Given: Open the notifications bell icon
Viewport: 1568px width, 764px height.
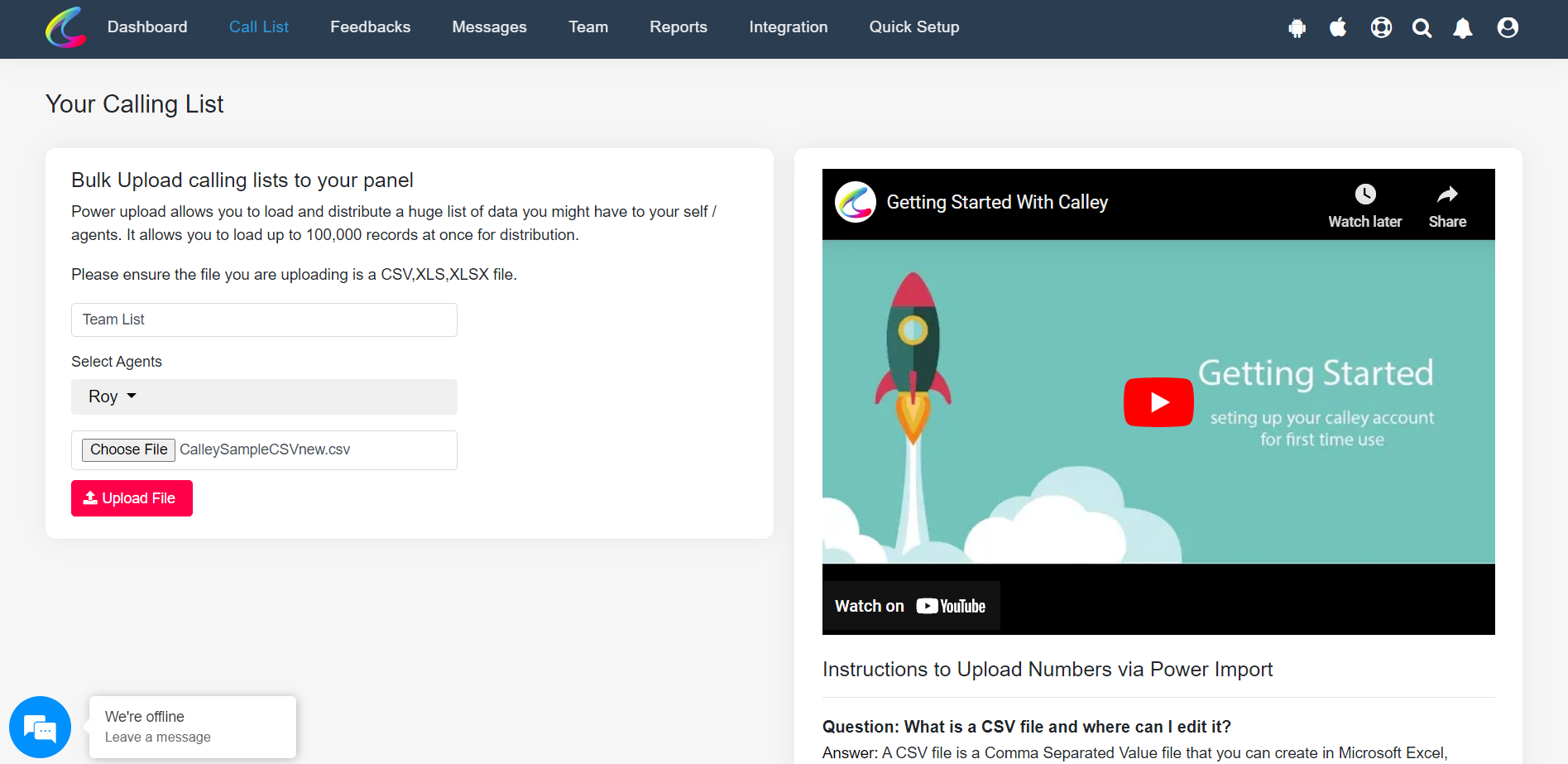Looking at the screenshot, I should (1463, 28).
